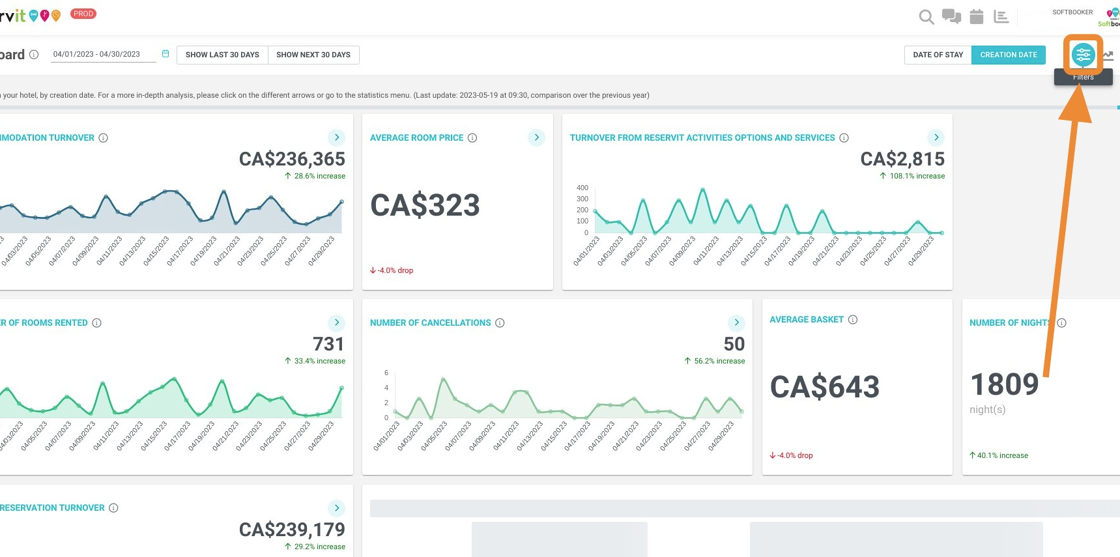Viewport: 1120px width, 557px height.
Task: Switch to Date of Stay mode
Action: pyautogui.click(x=937, y=55)
